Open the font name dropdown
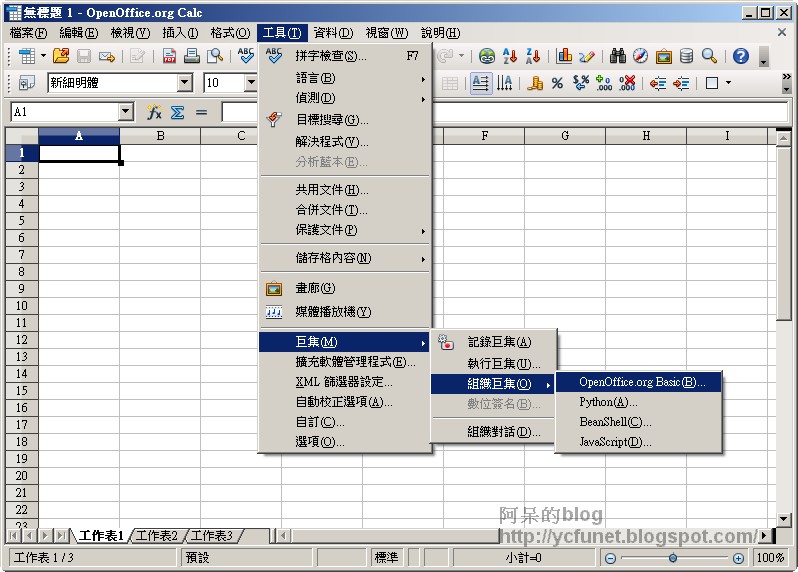Screen dimensions: 798x572 click(x=185, y=82)
